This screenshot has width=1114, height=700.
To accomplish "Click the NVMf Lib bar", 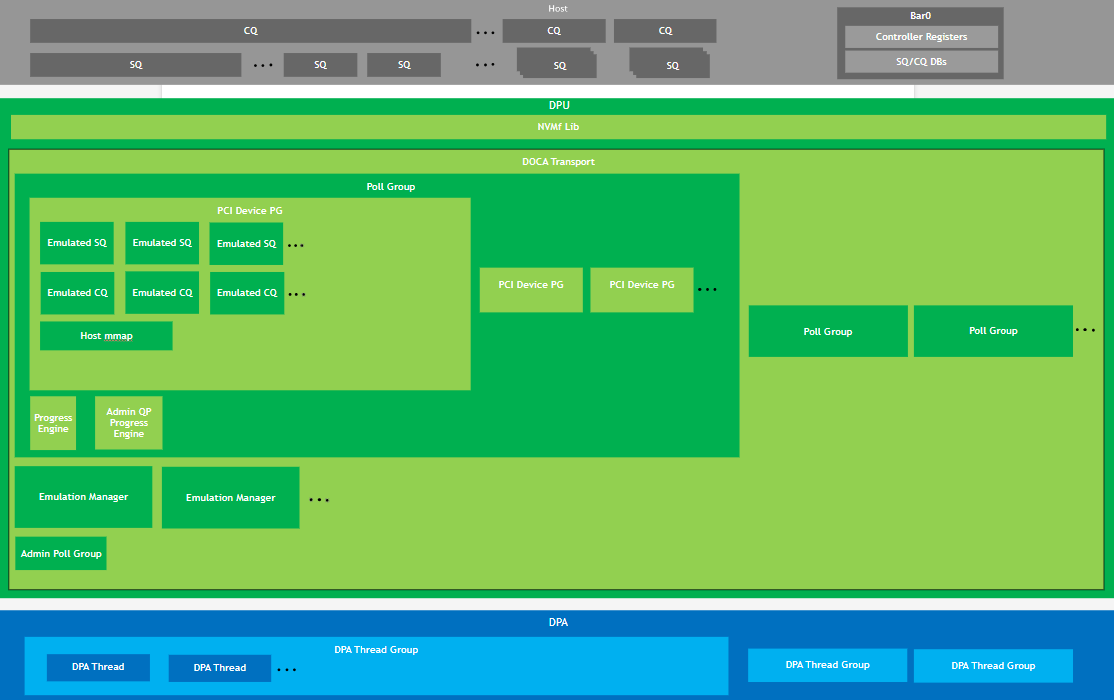I will tap(558, 127).
